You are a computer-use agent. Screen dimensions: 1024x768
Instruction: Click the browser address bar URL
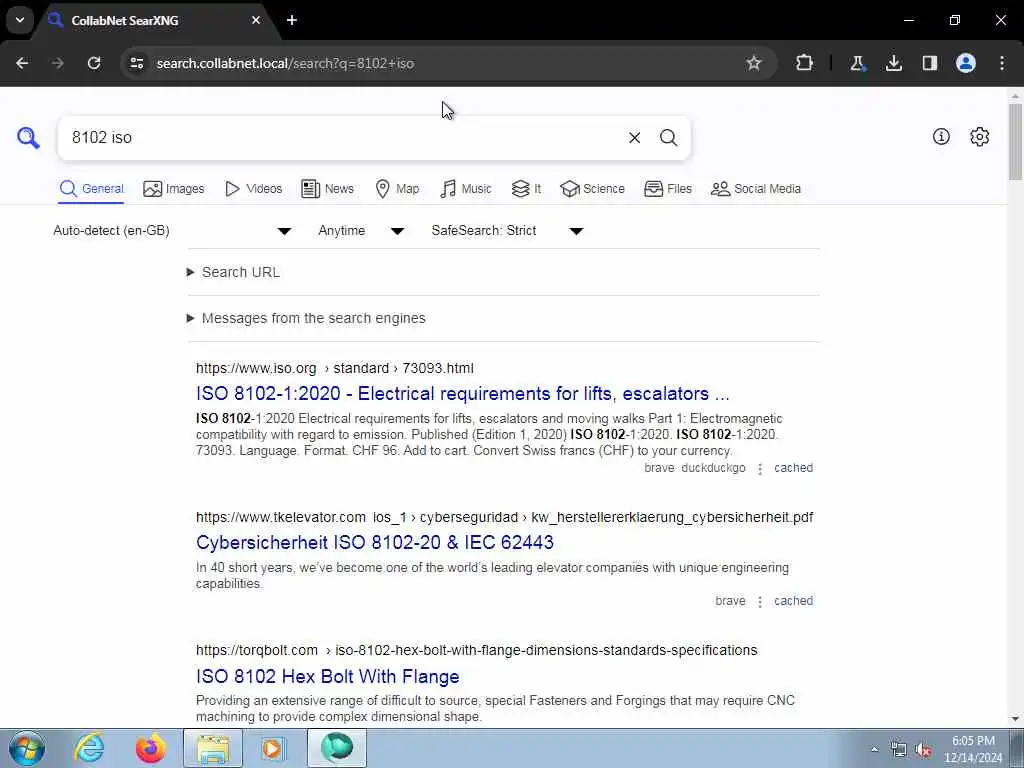point(285,63)
